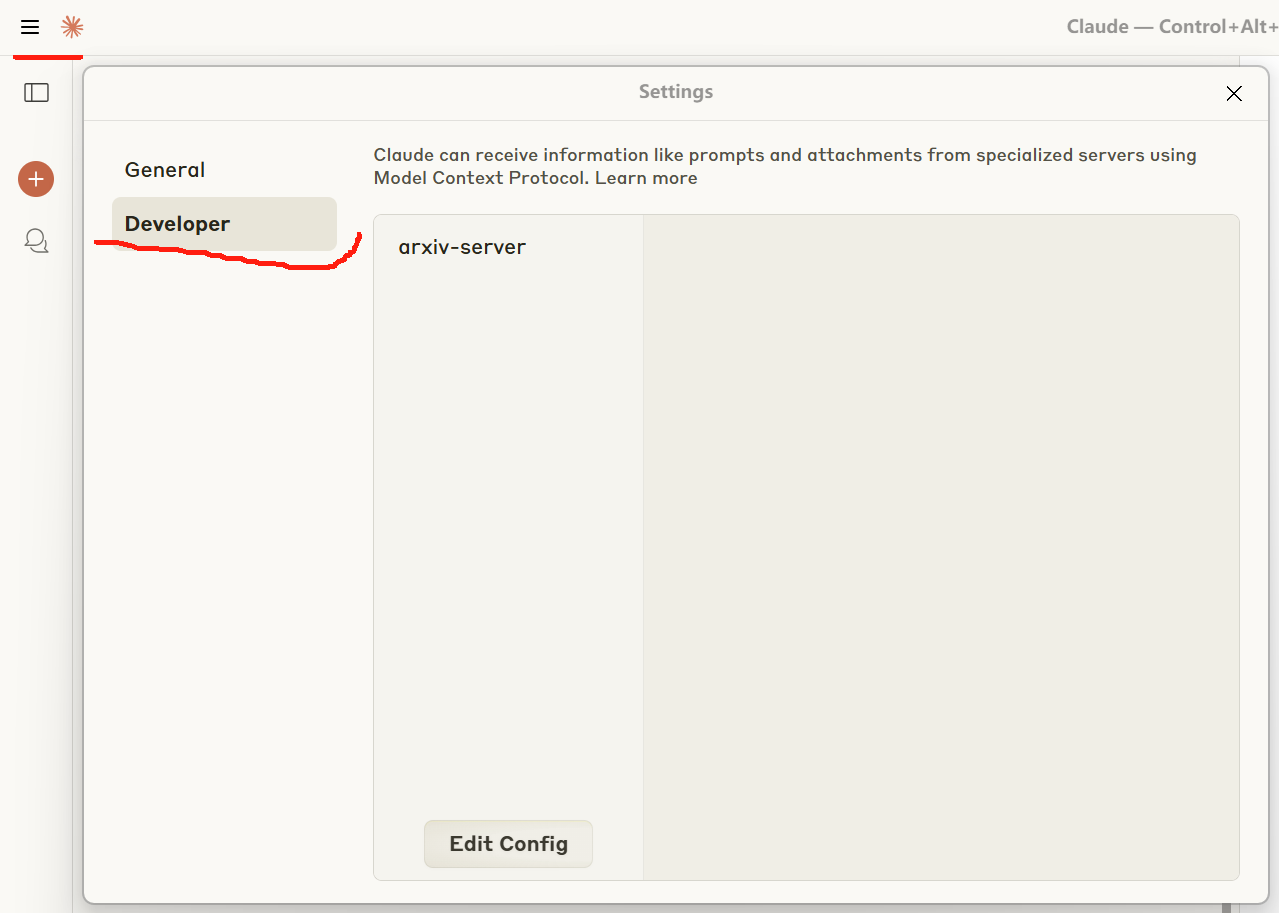The image size is (1279, 913).
Task: Toggle the sidebar panel icon
Action: [x=37, y=93]
